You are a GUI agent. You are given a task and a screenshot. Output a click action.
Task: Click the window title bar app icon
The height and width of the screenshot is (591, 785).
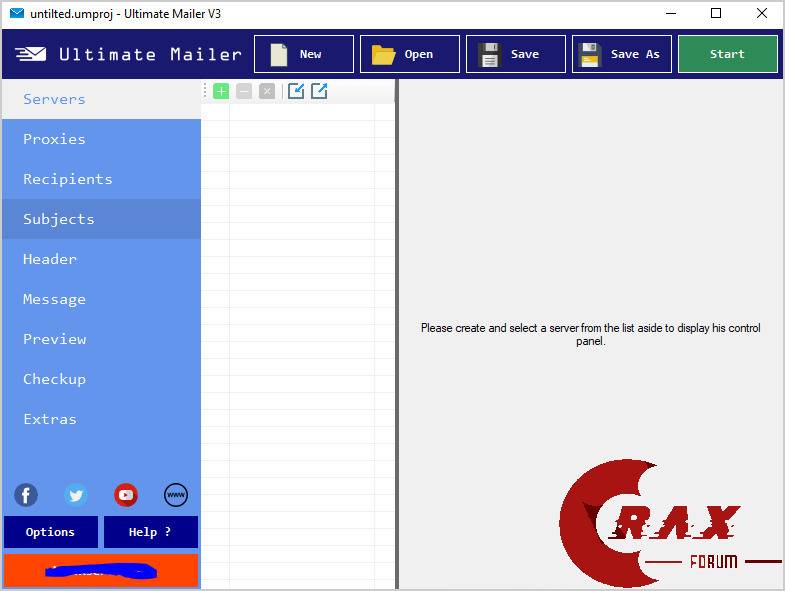coord(17,13)
